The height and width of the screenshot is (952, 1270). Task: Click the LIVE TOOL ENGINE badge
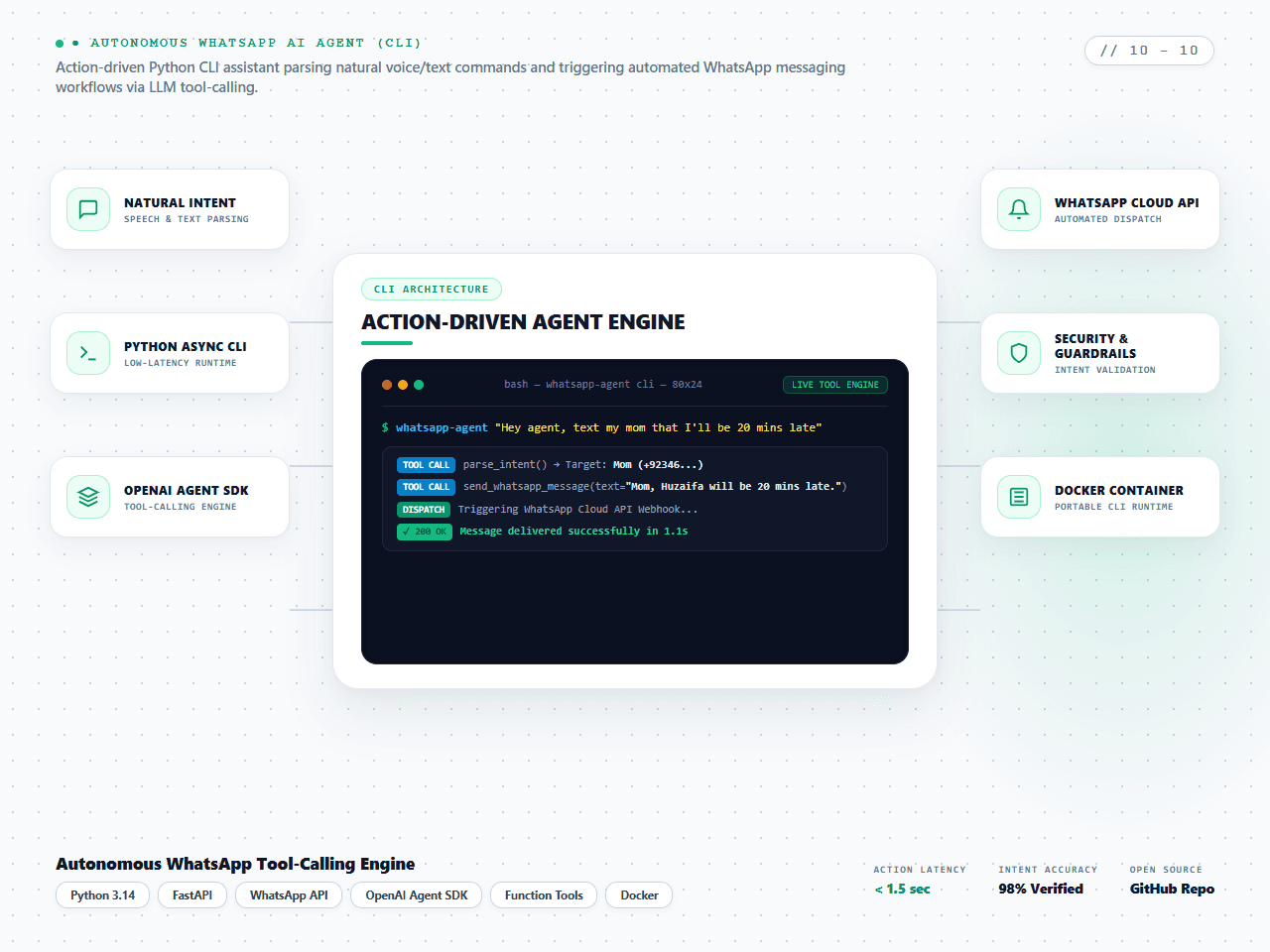[x=835, y=385]
